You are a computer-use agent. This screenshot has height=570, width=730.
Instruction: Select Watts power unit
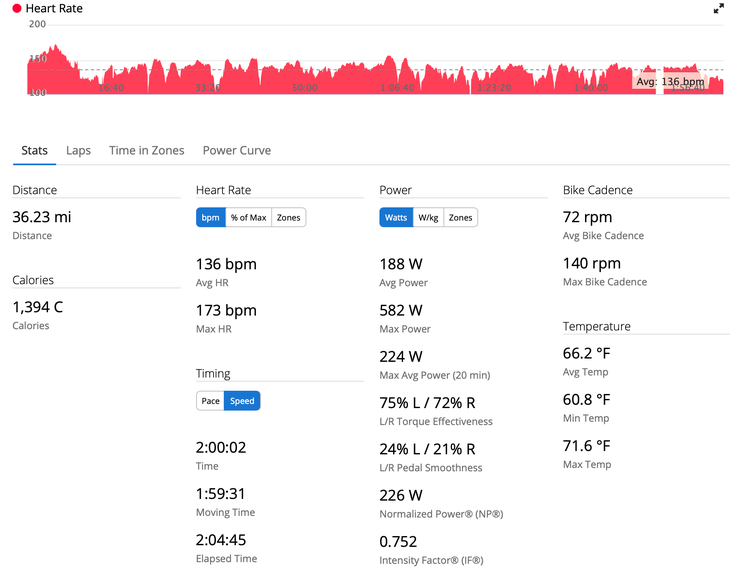point(396,217)
